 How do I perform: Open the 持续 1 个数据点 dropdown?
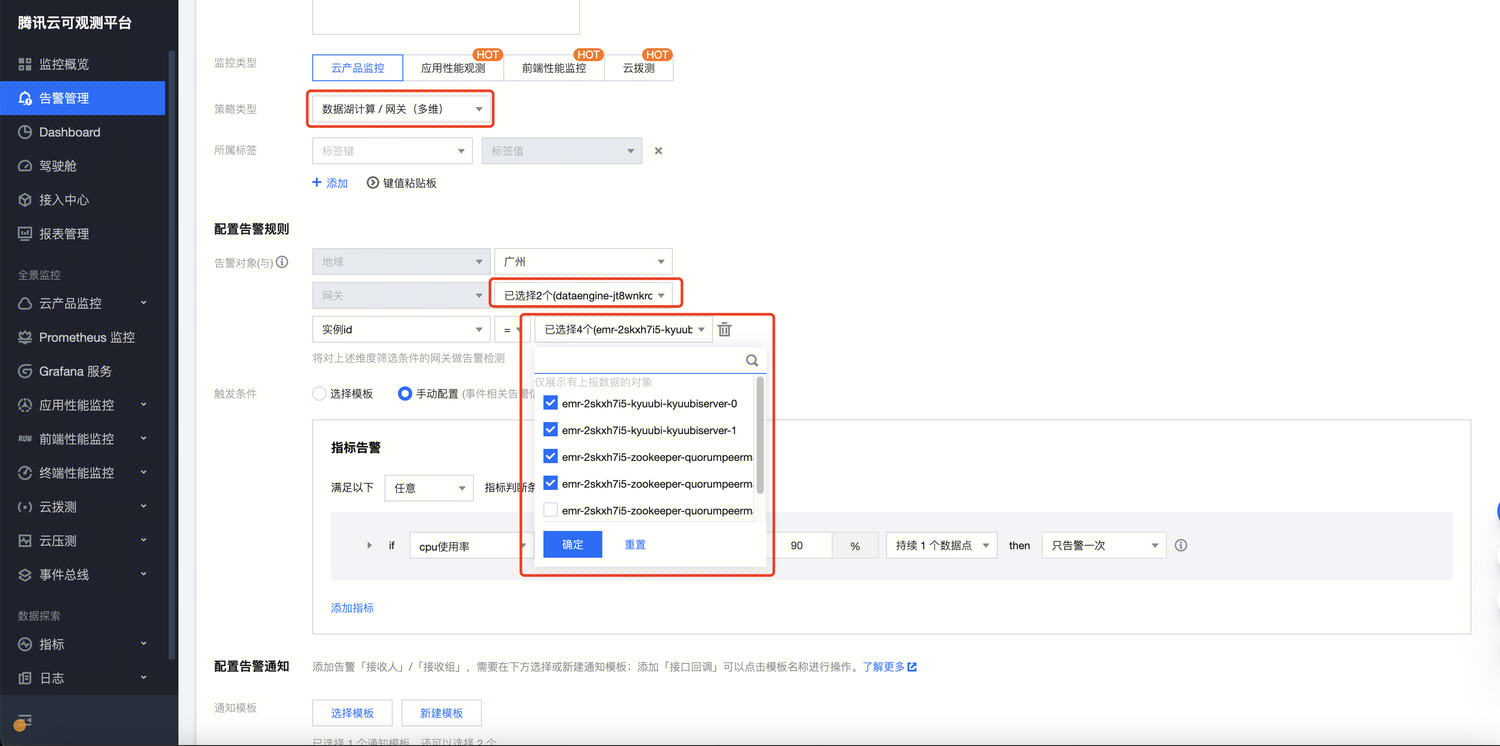(941, 546)
